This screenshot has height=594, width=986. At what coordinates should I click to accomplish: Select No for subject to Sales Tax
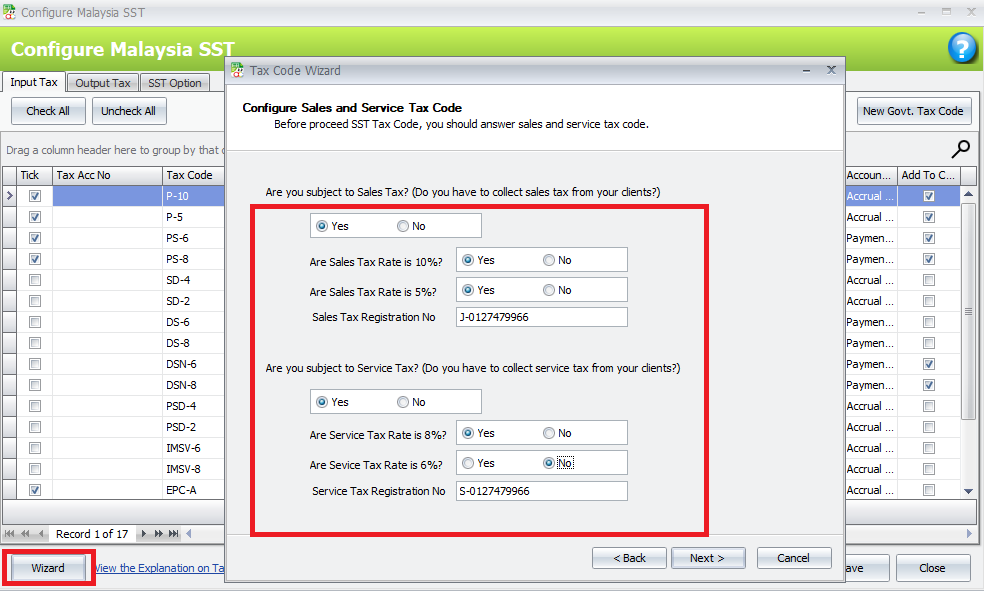403,226
